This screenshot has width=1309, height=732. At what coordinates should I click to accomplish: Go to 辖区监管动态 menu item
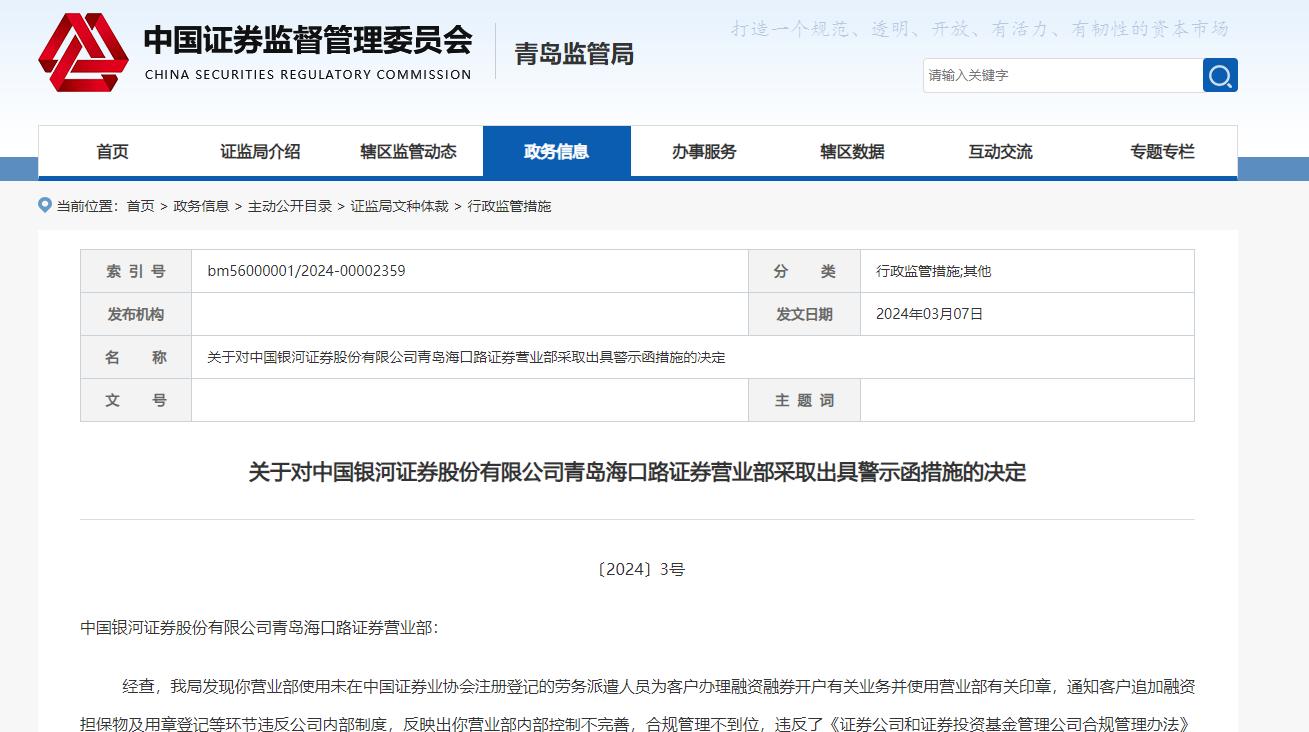408,152
